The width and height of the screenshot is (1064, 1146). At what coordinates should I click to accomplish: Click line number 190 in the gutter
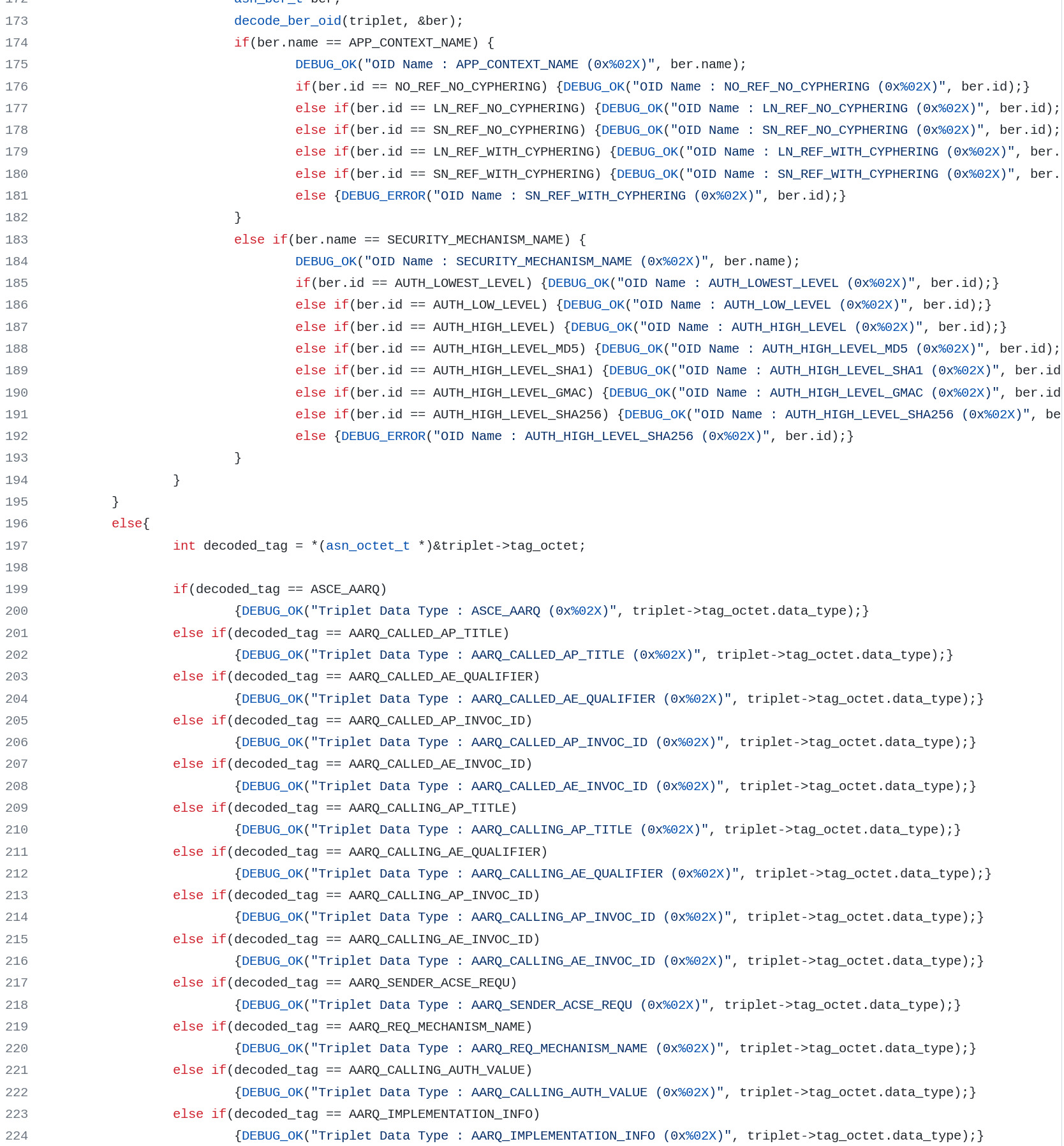17,393
